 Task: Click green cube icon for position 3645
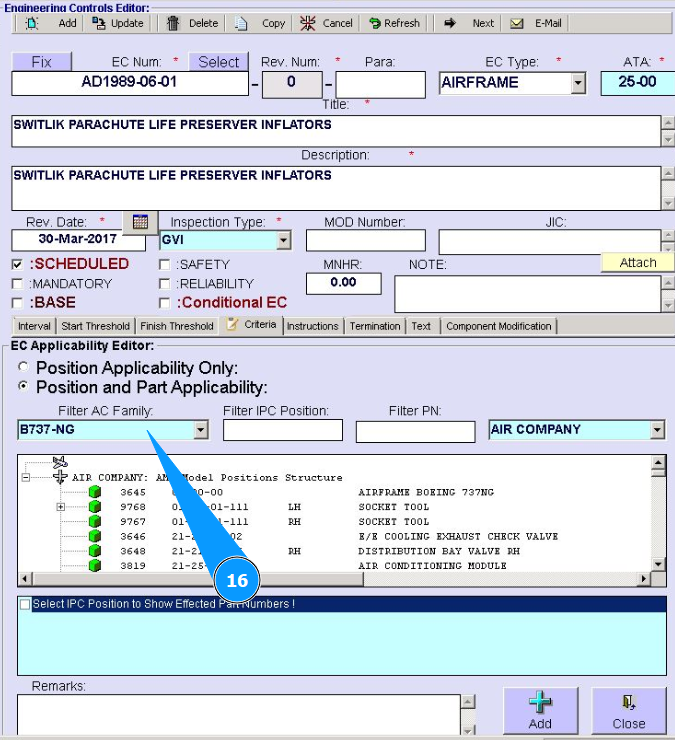[x=95, y=492]
